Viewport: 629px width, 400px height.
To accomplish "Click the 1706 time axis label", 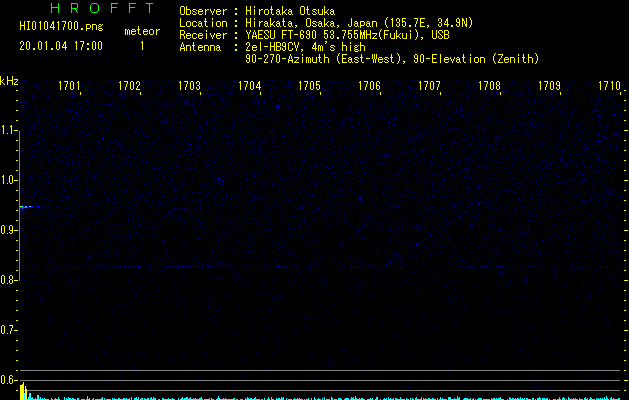I will 369,86.
